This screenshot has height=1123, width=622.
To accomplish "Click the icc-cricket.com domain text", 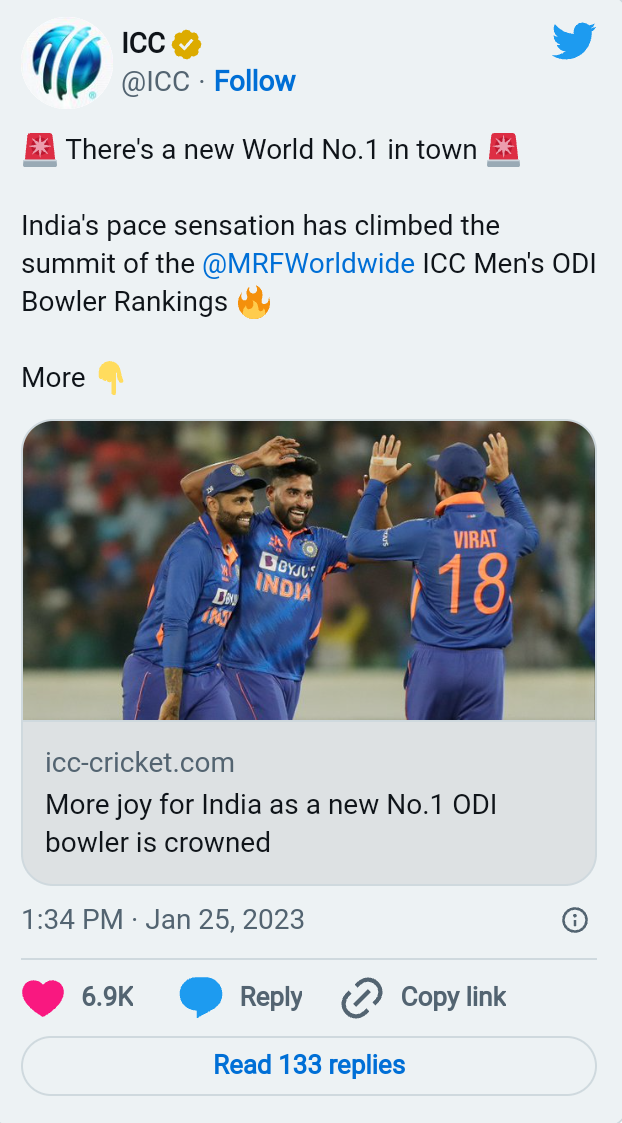I will pos(140,763).
